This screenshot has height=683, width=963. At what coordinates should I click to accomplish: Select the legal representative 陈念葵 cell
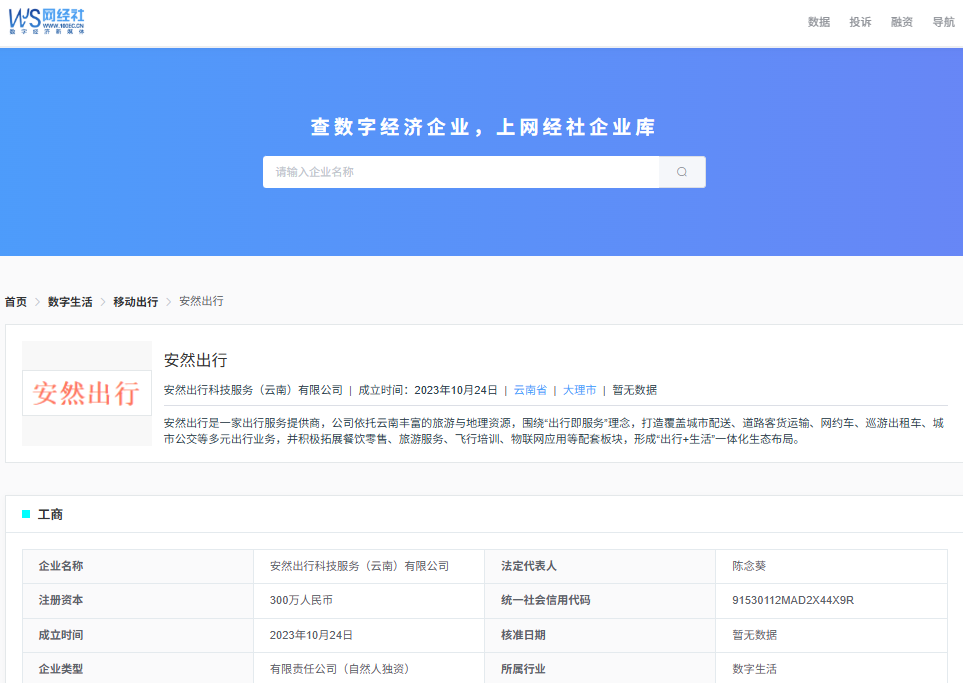click(x=832, y=566)
